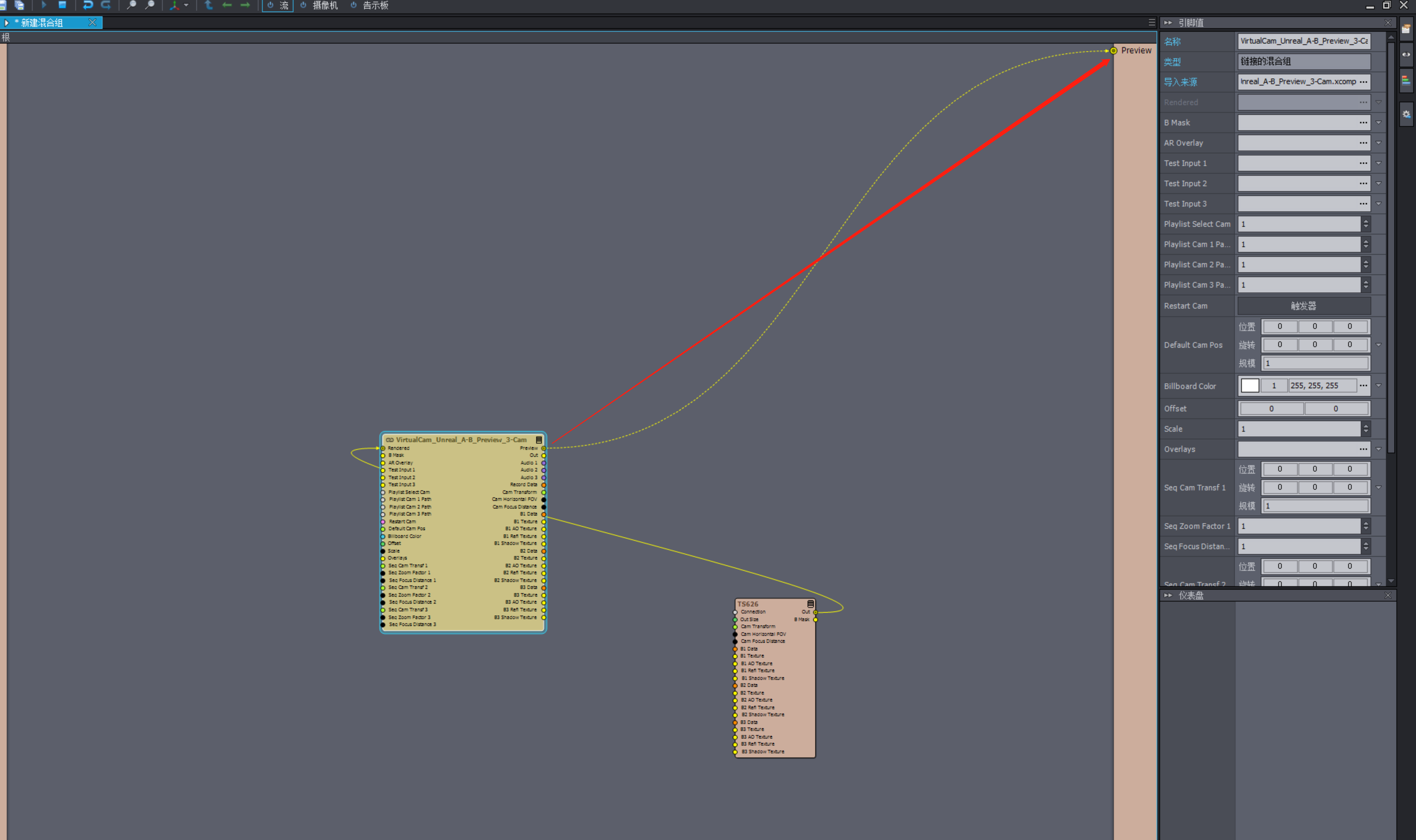This screenshot has height=840, width=1416.
Task: Select the 新建混合组 tab
Action: pos(42,23)
